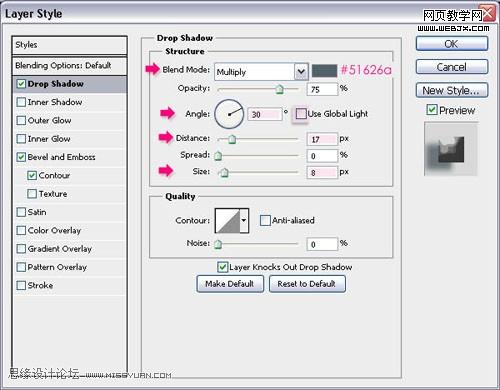Click the Size slider handle
Viewport: 500px width, 390px height.
point(224,172)
